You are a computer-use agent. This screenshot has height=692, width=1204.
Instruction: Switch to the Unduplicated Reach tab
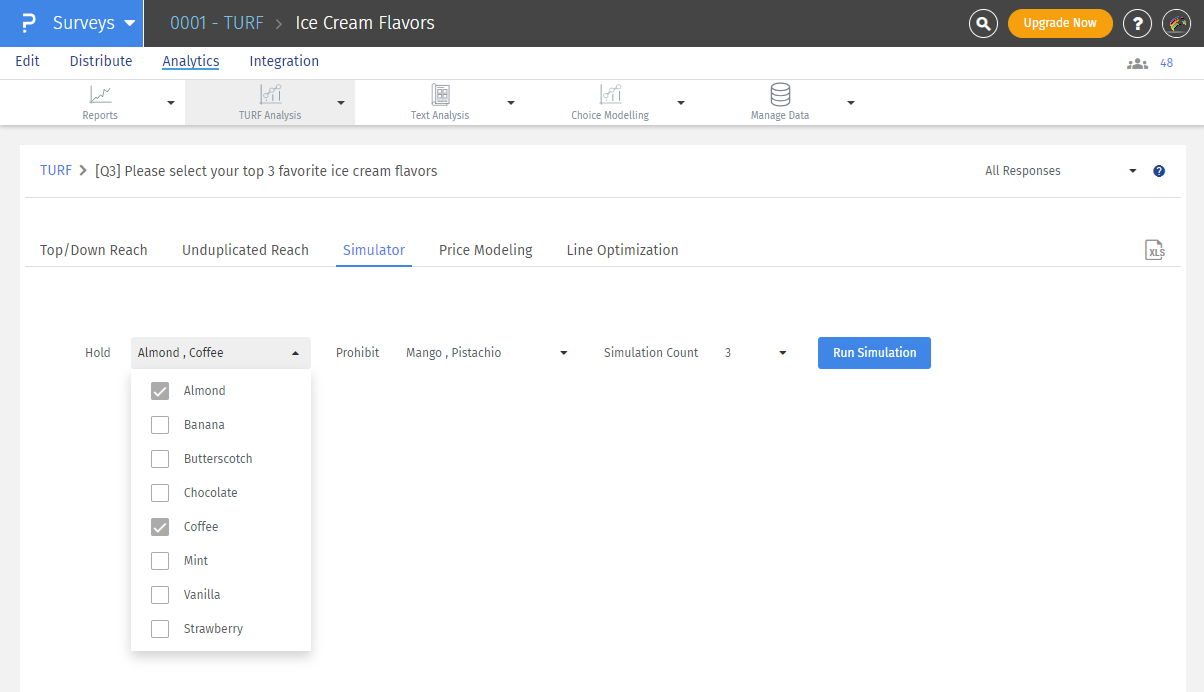(245, 250)
